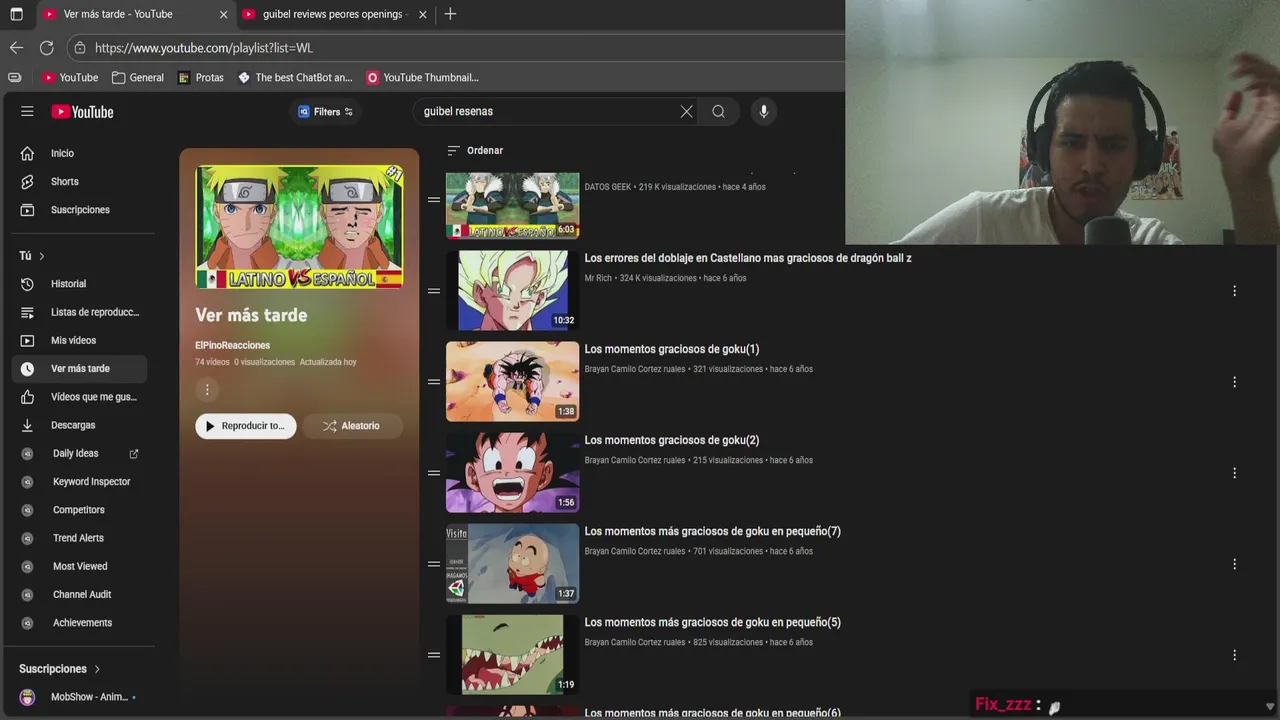Select Ver más tarde sidebar item
This screenshot has height=720, width=1280.
pyautogui.click(x=80, y=368)
